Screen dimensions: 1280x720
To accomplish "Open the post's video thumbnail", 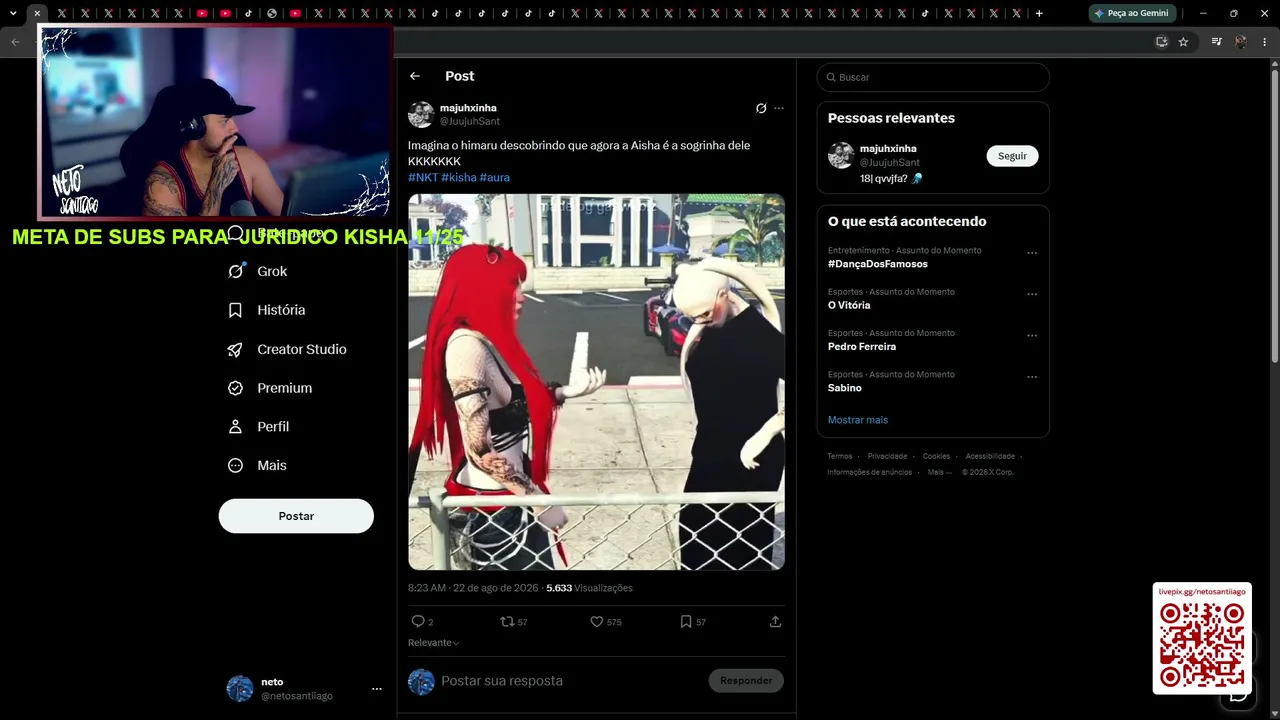I will 596,382.
